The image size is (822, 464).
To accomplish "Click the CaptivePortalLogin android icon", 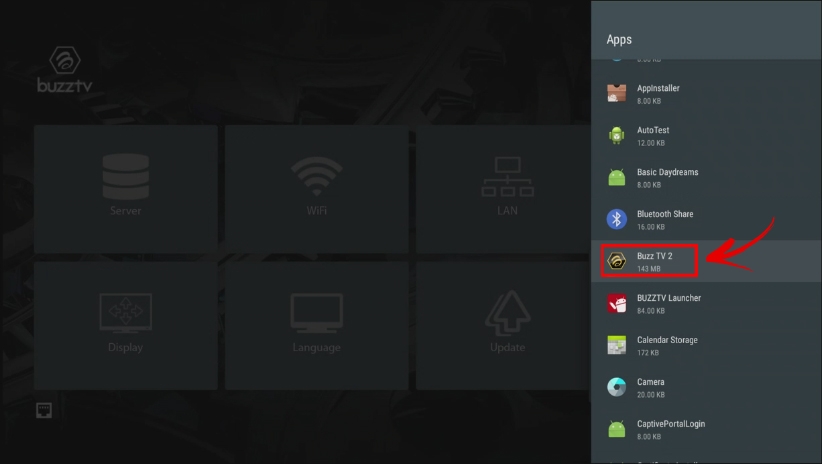I will 616,429.
